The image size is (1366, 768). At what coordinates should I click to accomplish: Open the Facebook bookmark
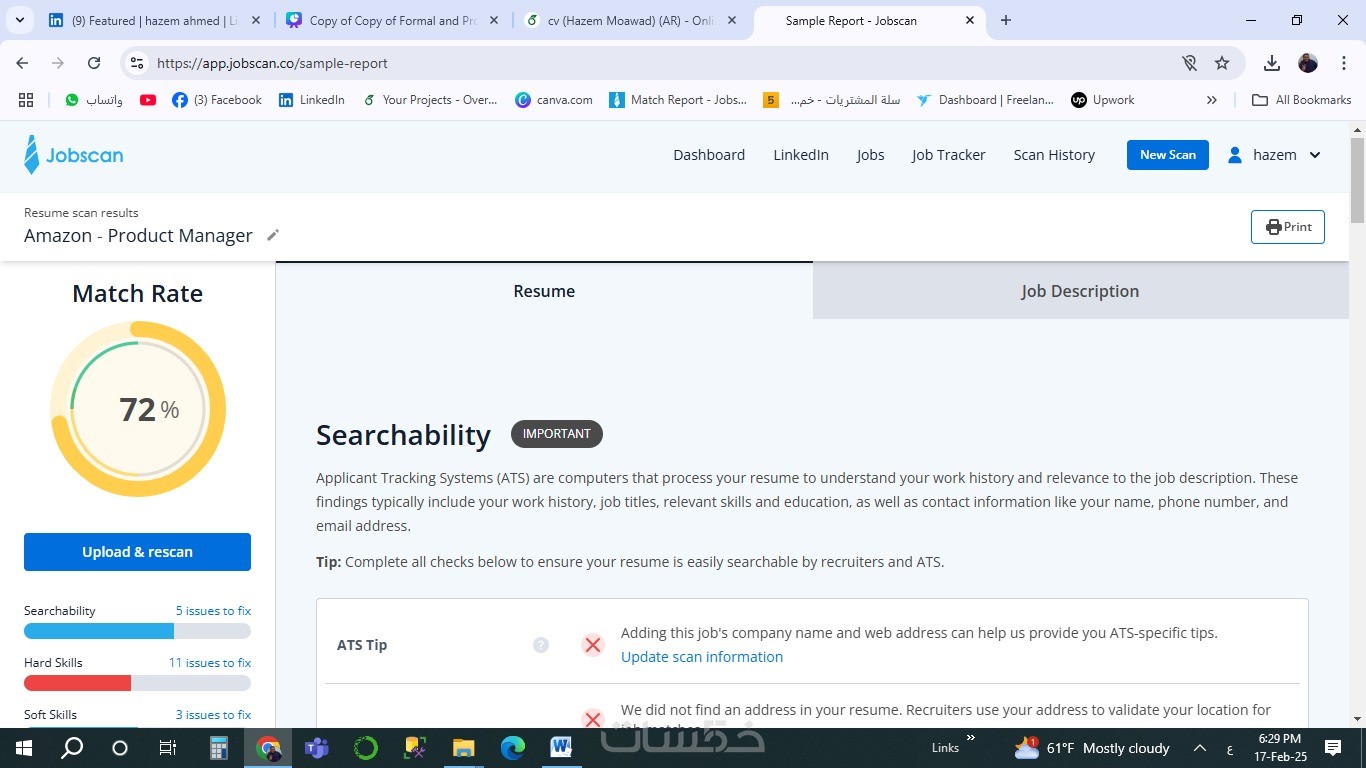click(217, 100)
